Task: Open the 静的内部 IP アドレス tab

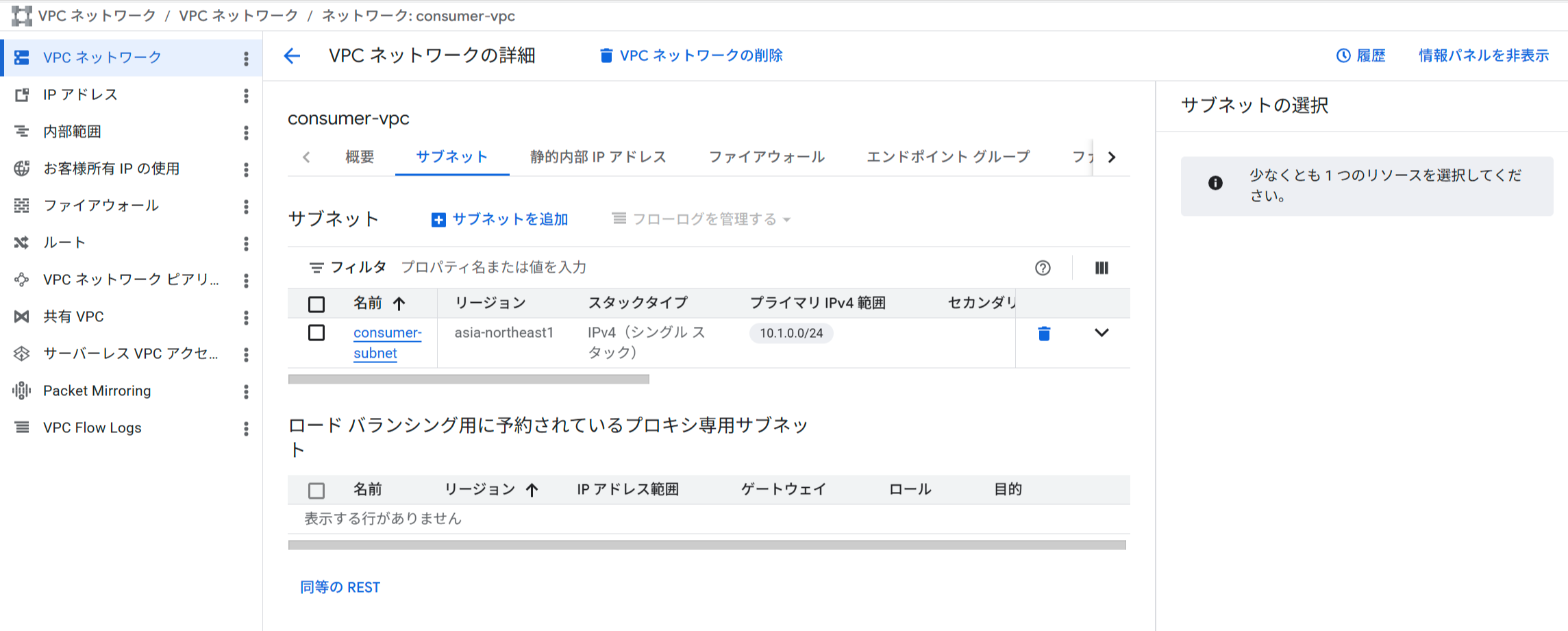Action: [598, 157]
